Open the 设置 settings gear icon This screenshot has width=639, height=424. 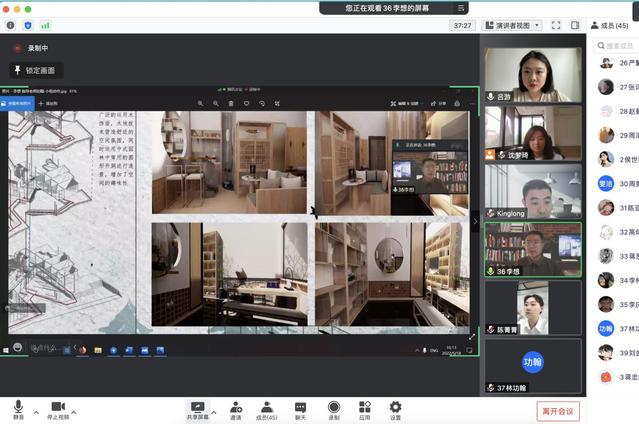pyautogui.click(x=395, y=406)
